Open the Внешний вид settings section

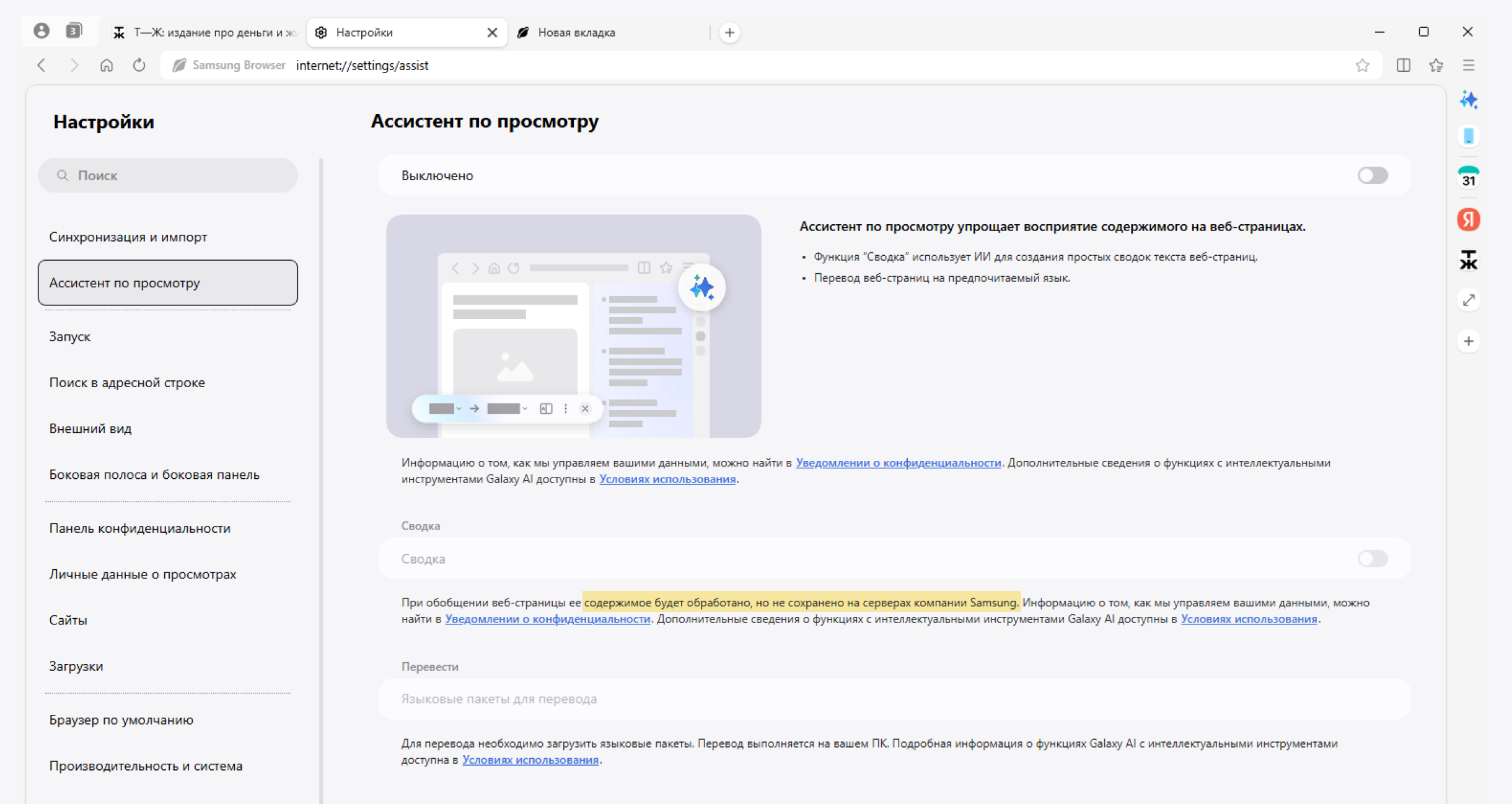[x=168, y=428]
